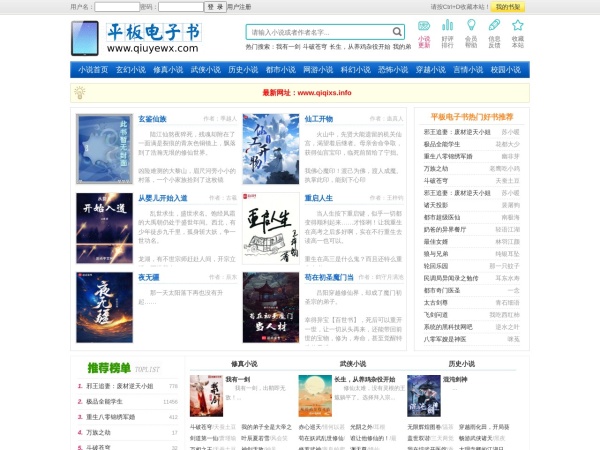Screen dimensions: 600x450
Task: Open 飞剑问道 in sidebar list
Action: coord(435,315)
